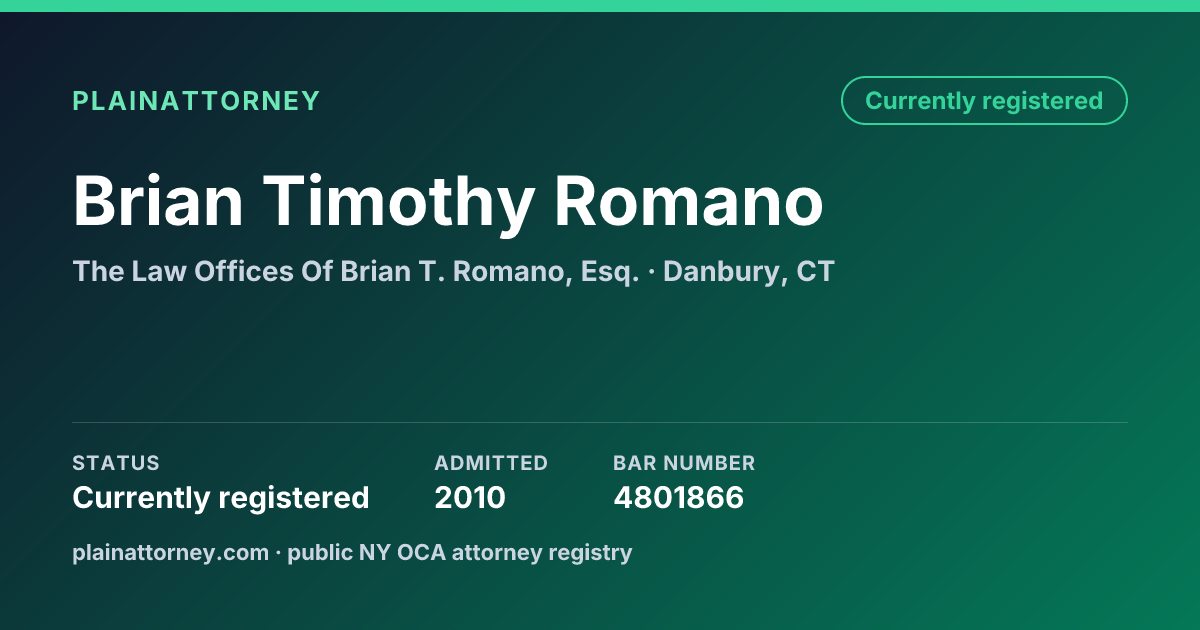
Task: Click the word registered inside the badge
Action: pyautogui.click(x=1042, y=101)
